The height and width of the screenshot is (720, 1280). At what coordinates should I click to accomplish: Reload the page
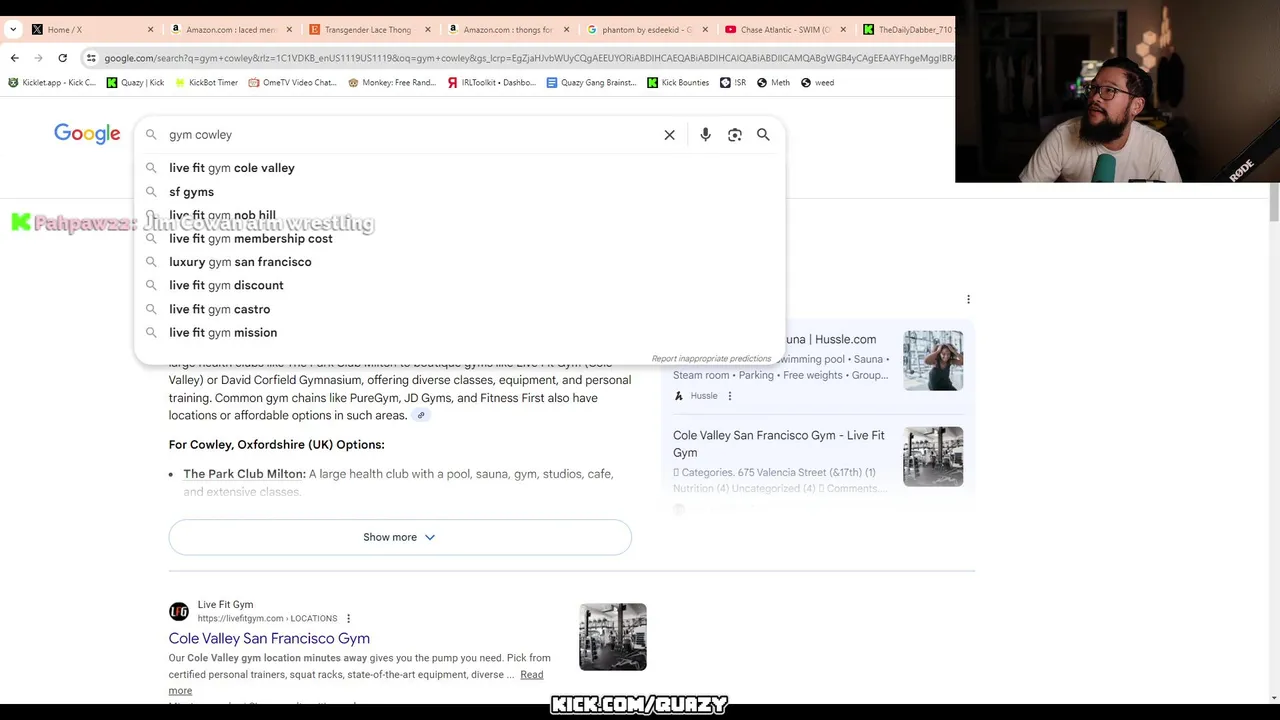coord(62,58)
